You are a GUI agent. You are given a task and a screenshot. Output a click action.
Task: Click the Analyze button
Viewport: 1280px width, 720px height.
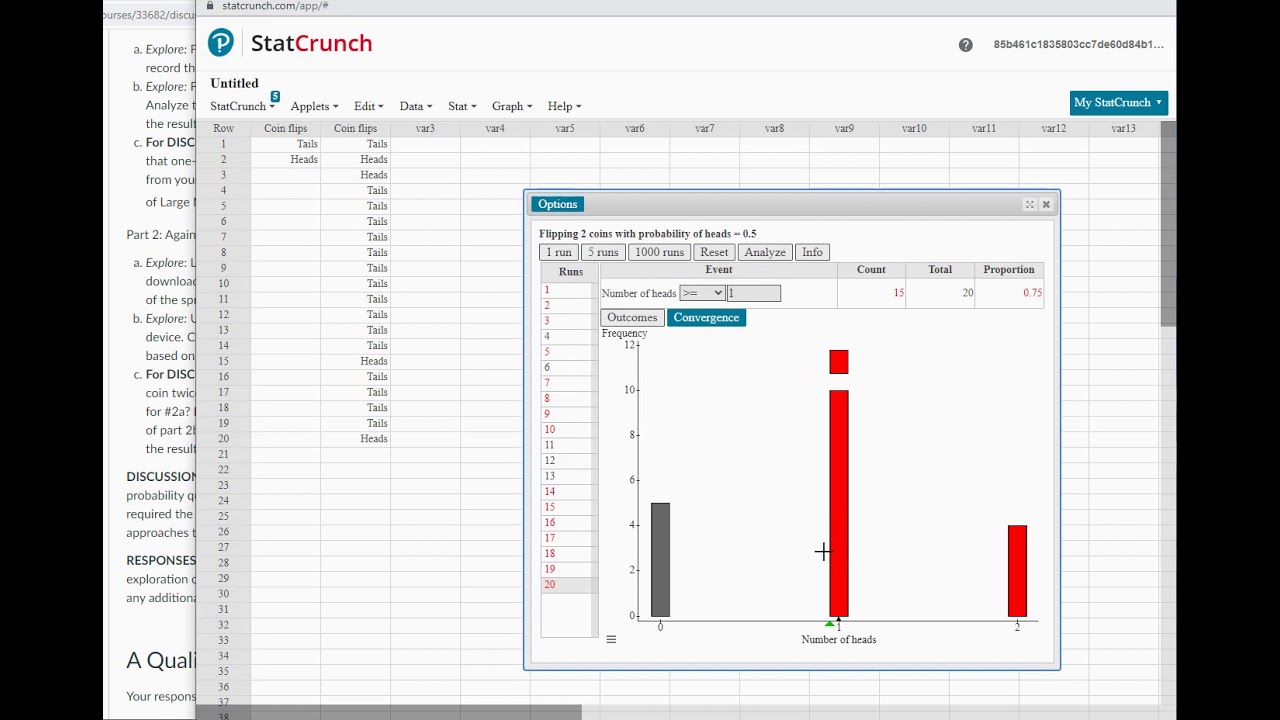(765, 252)
